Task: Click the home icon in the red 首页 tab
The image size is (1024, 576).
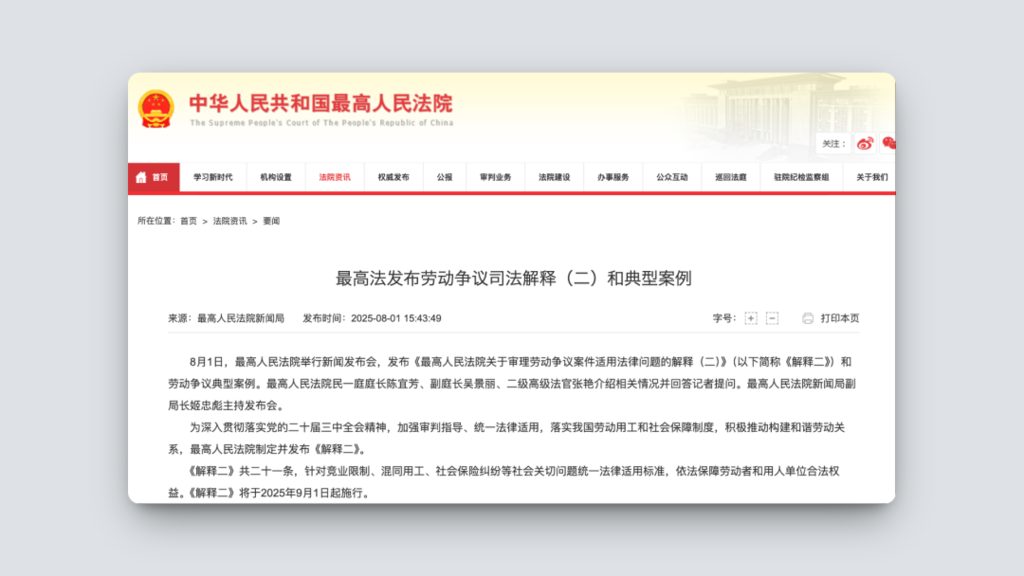Action: pyautogui.click(x=141, y=177)
